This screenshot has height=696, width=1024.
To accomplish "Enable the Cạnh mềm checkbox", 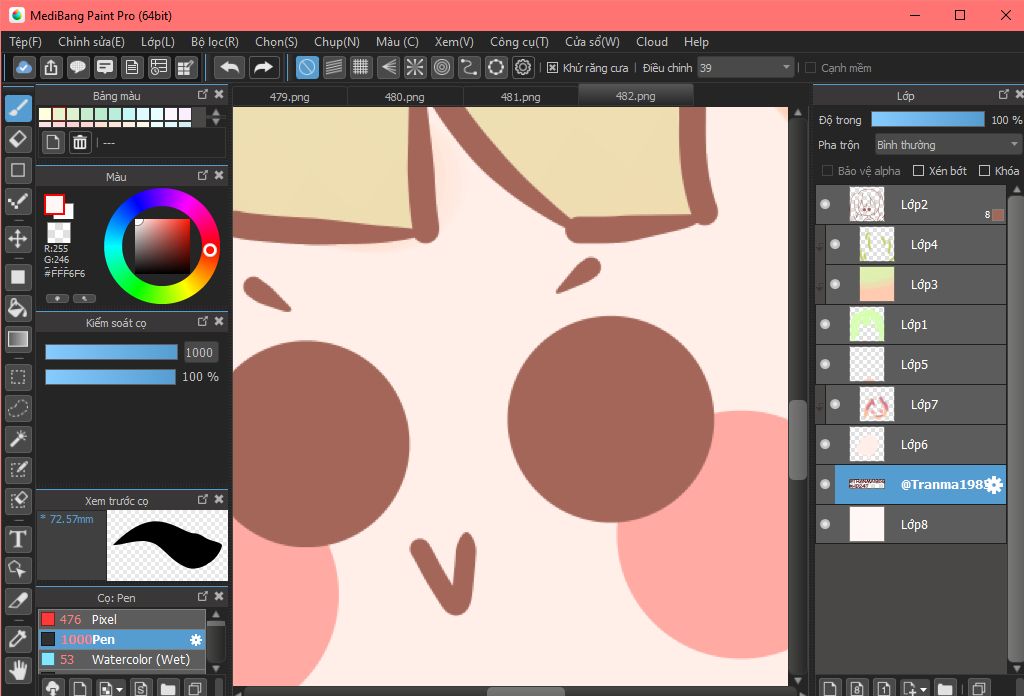I will (810, 68).
